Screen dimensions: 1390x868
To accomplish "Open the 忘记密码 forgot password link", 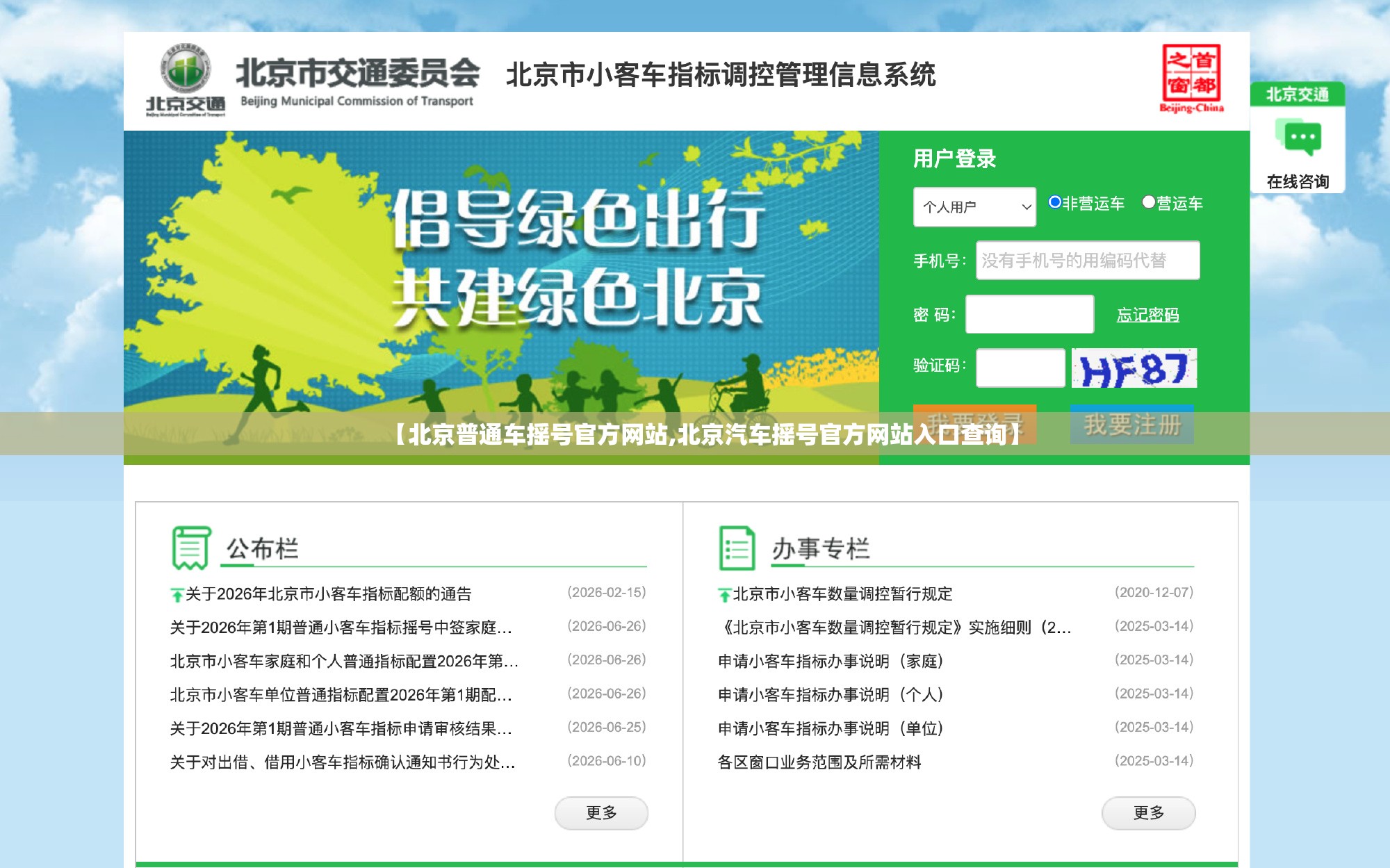I will (1147, 315).
